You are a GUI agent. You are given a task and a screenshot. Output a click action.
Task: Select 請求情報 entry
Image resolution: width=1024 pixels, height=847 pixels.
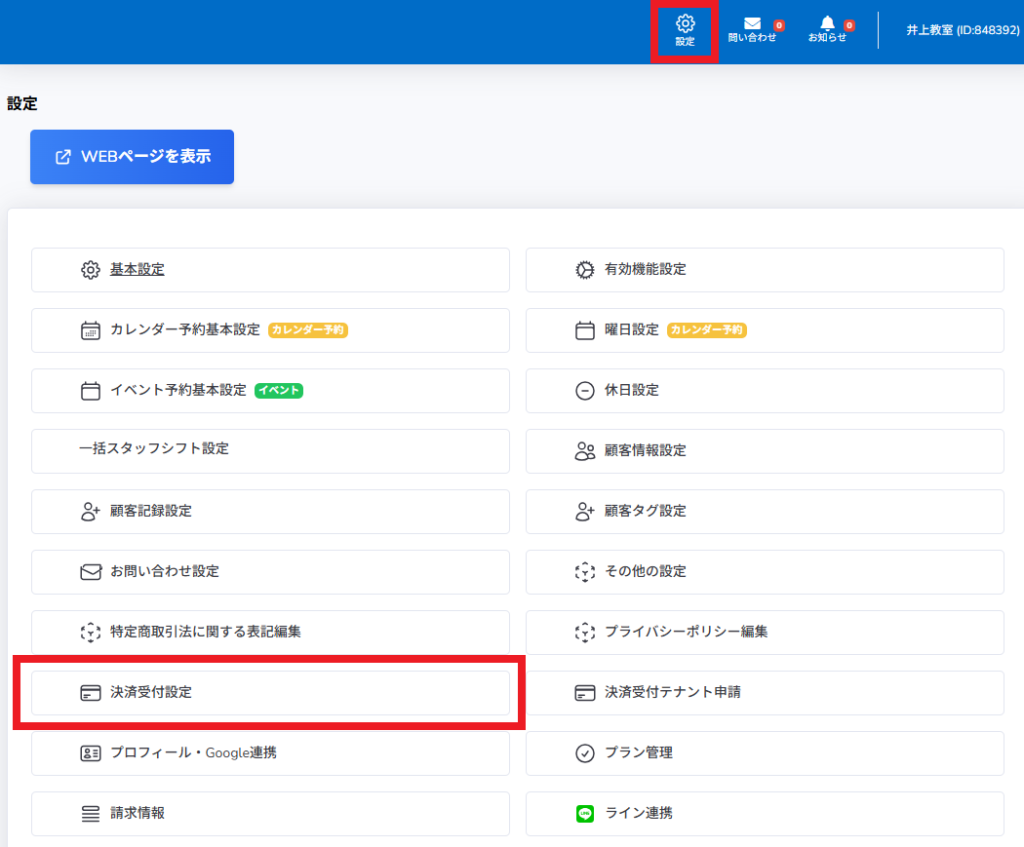137,814
